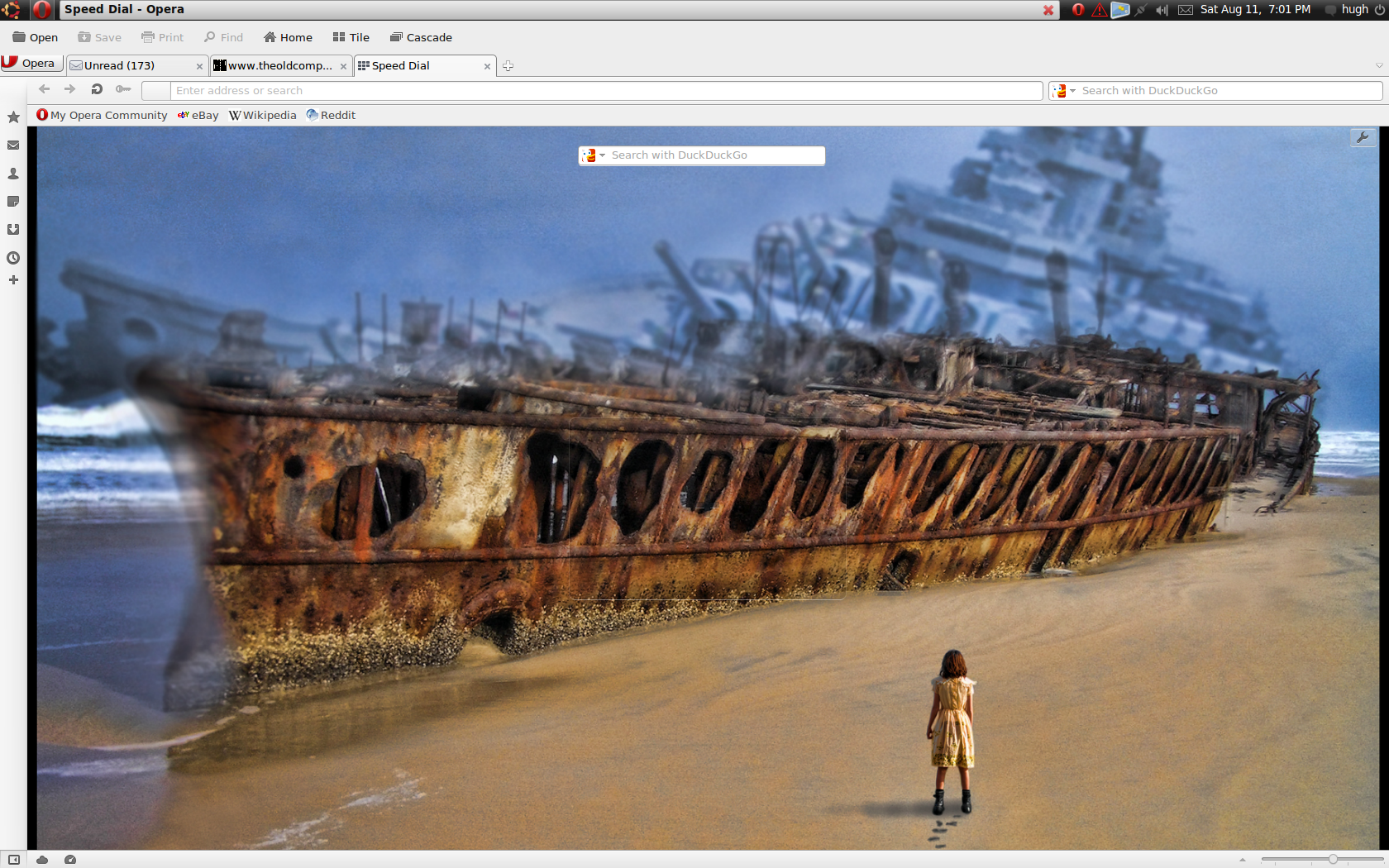Toggle the sidebar panel visibility button
This screenshot has width=1389, height=868.
point(14,860)
